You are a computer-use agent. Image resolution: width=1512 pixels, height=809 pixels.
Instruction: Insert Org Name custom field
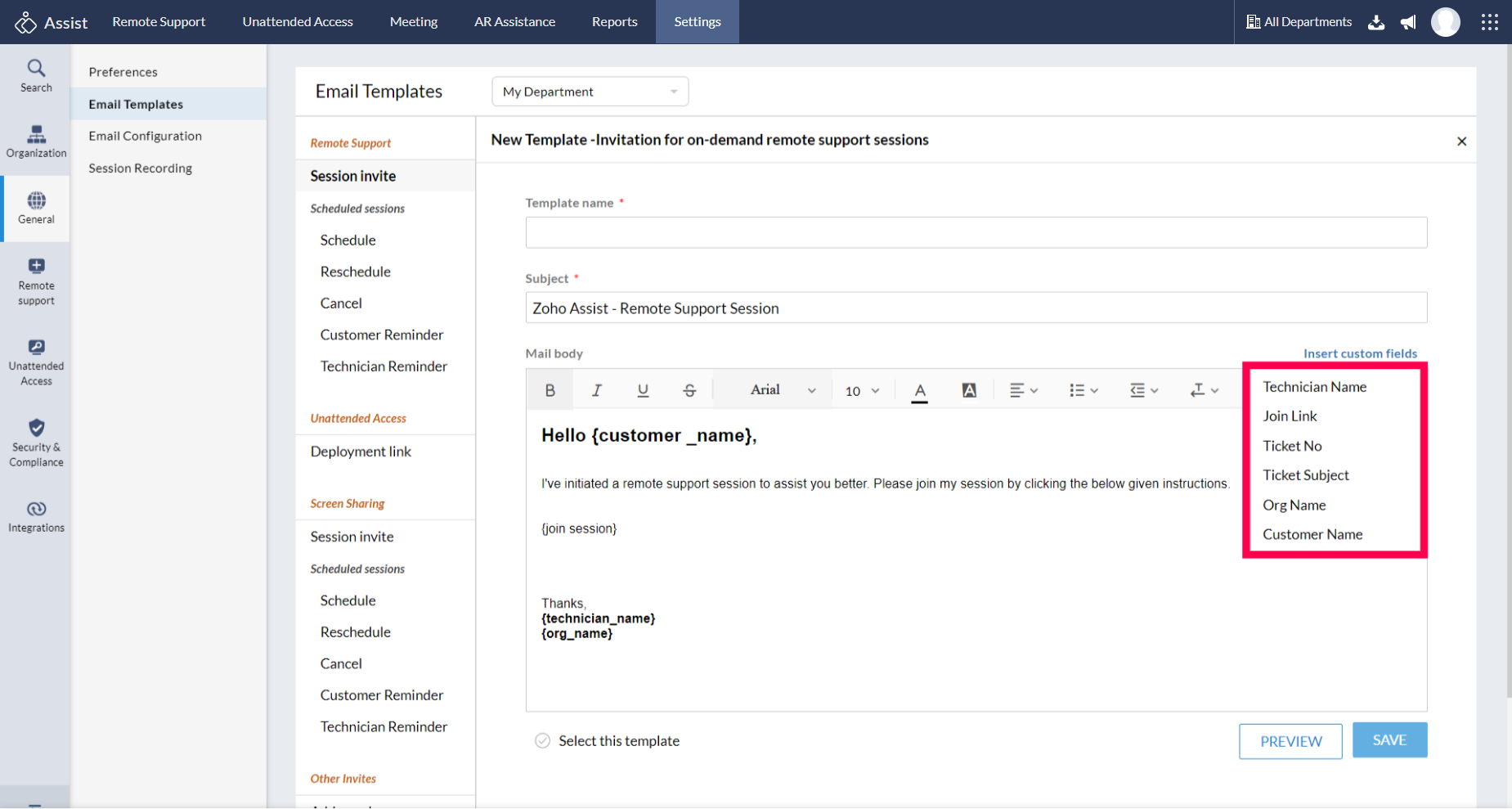[x=1294, y=506]
